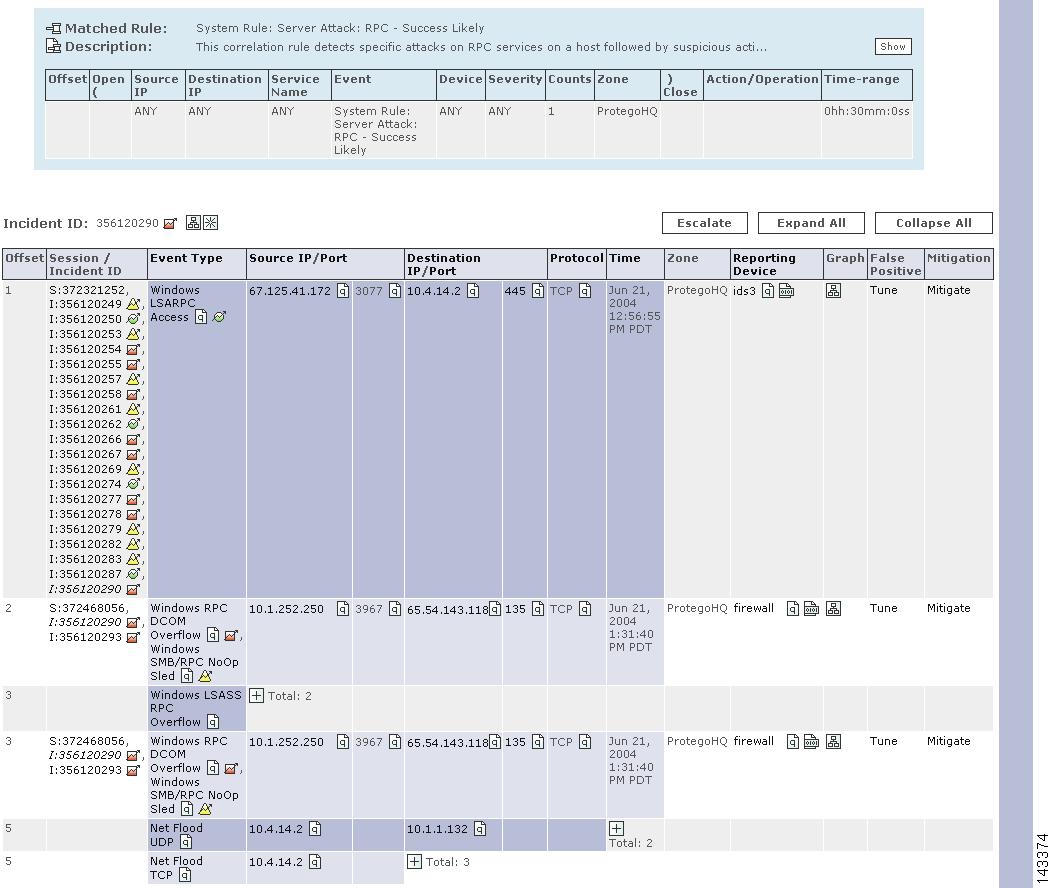Open the graph icon in the ids3 row
Viewport: 1051px width, 888px height.
(833, 291)
